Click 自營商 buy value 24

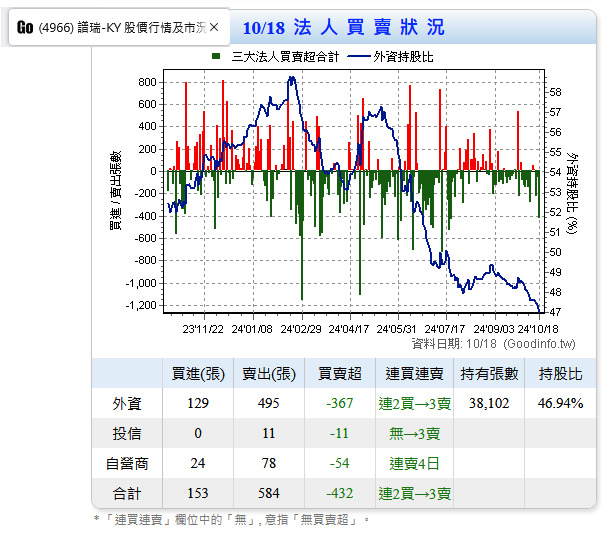[x=198, y=463]
